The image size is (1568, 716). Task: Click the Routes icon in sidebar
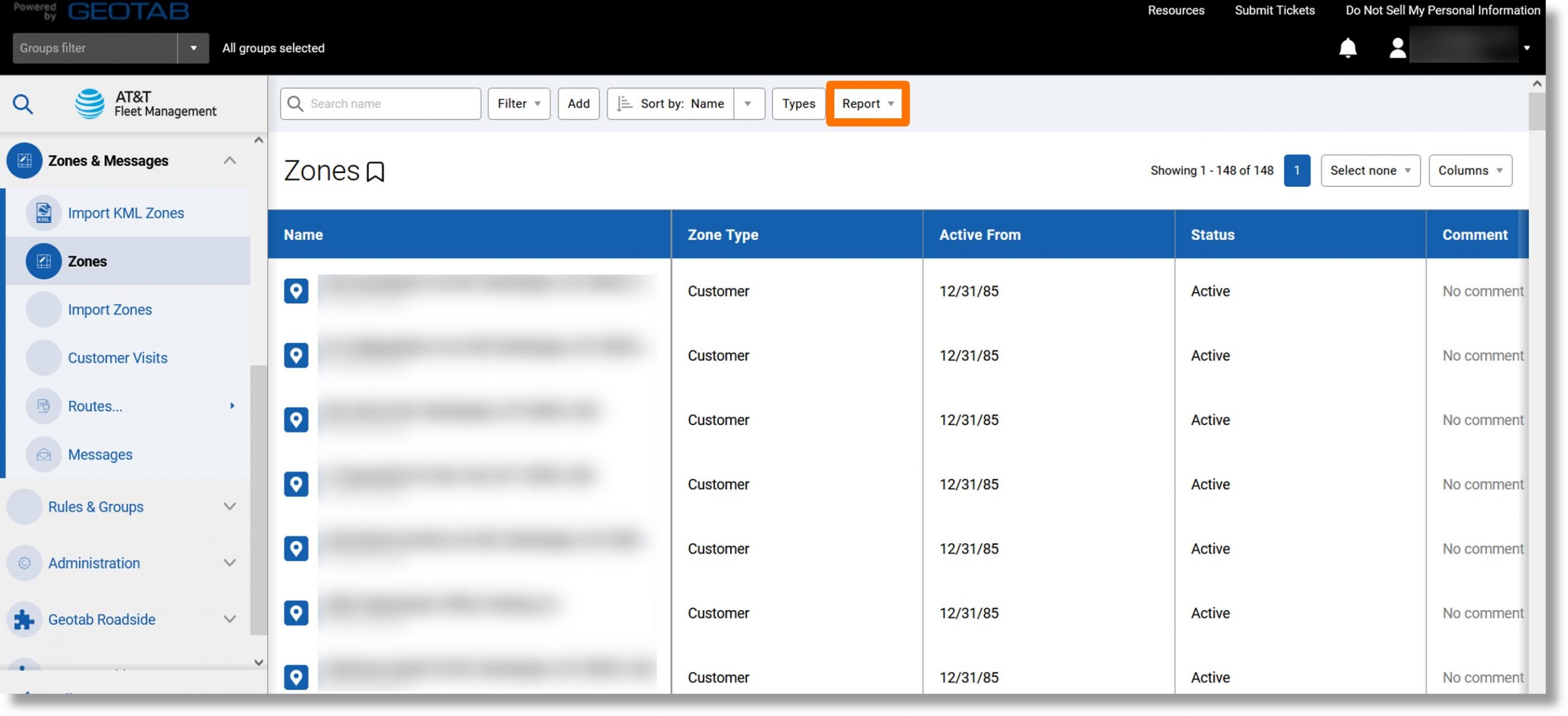[x=43, y=405]
